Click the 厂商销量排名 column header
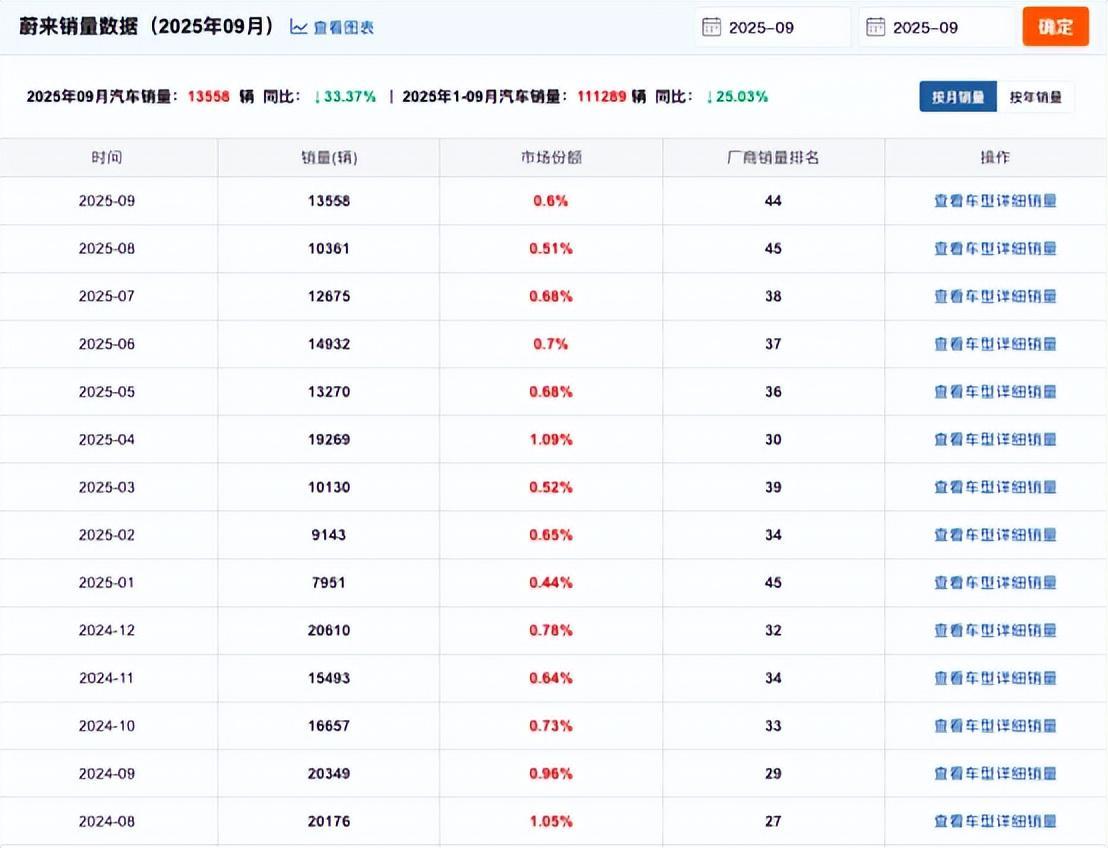The width and height of the screenshot is (1108, 848). tap(773, 158)
